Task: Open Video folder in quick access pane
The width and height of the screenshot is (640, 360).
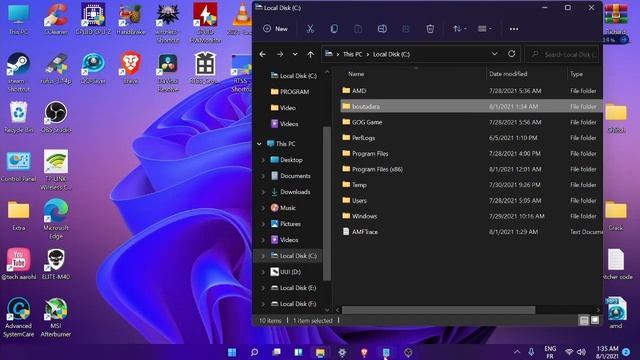Action: pyautogui.click(x=283, y=108)
